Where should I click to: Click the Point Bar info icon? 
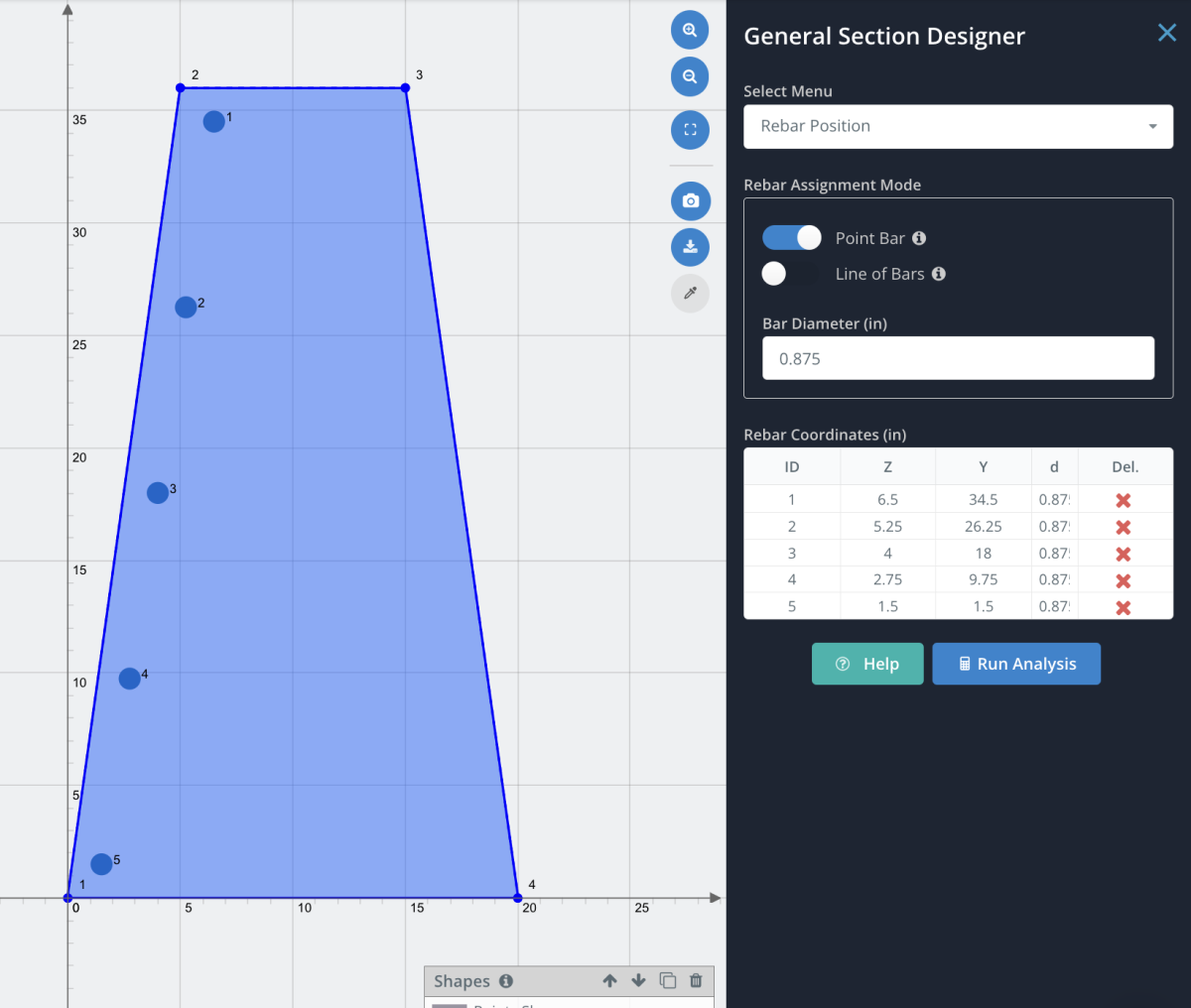click(x=919, y=238)
